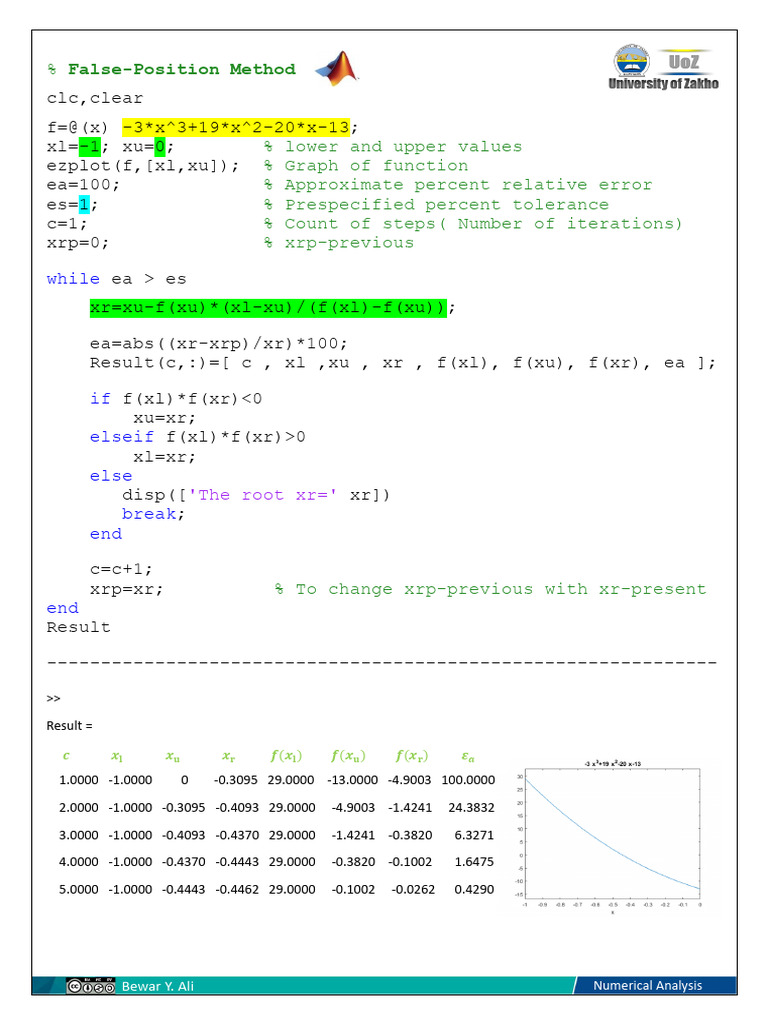Viewport: 768px width, 1024px height.
Task: Click the xr value '-0.3095' in row 1
Action: [236, 780]
